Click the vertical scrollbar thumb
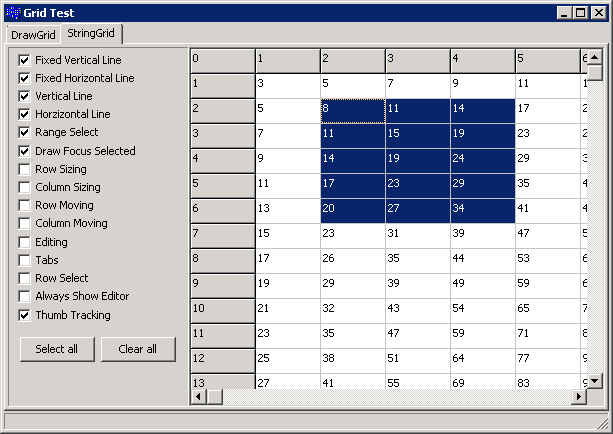Image resolution: width=613 pixels, height=434 pixels. (x=595, y=73)
